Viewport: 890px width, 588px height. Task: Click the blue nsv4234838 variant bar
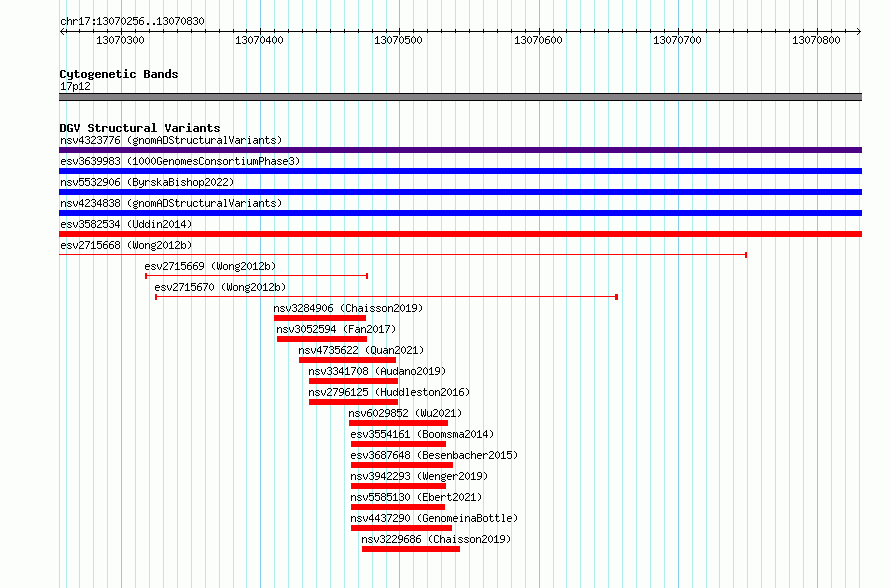coord(460,213)
